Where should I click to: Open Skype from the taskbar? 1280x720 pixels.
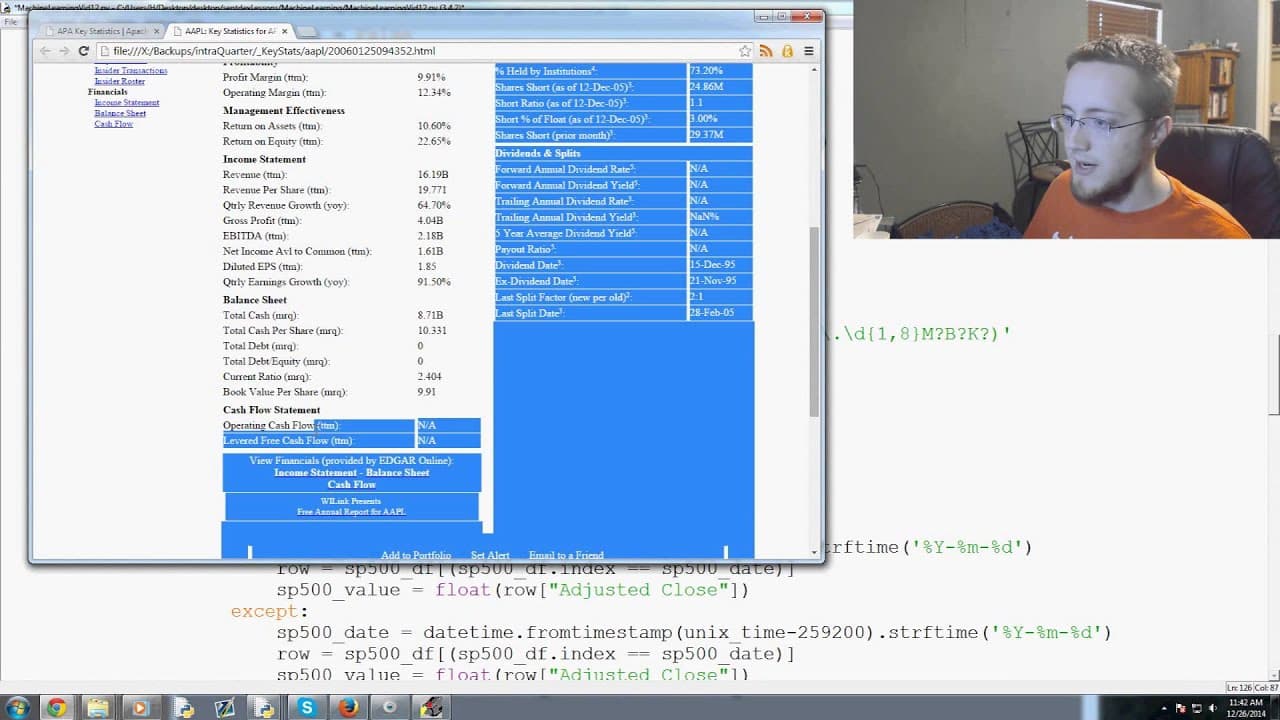pos(306,707)
